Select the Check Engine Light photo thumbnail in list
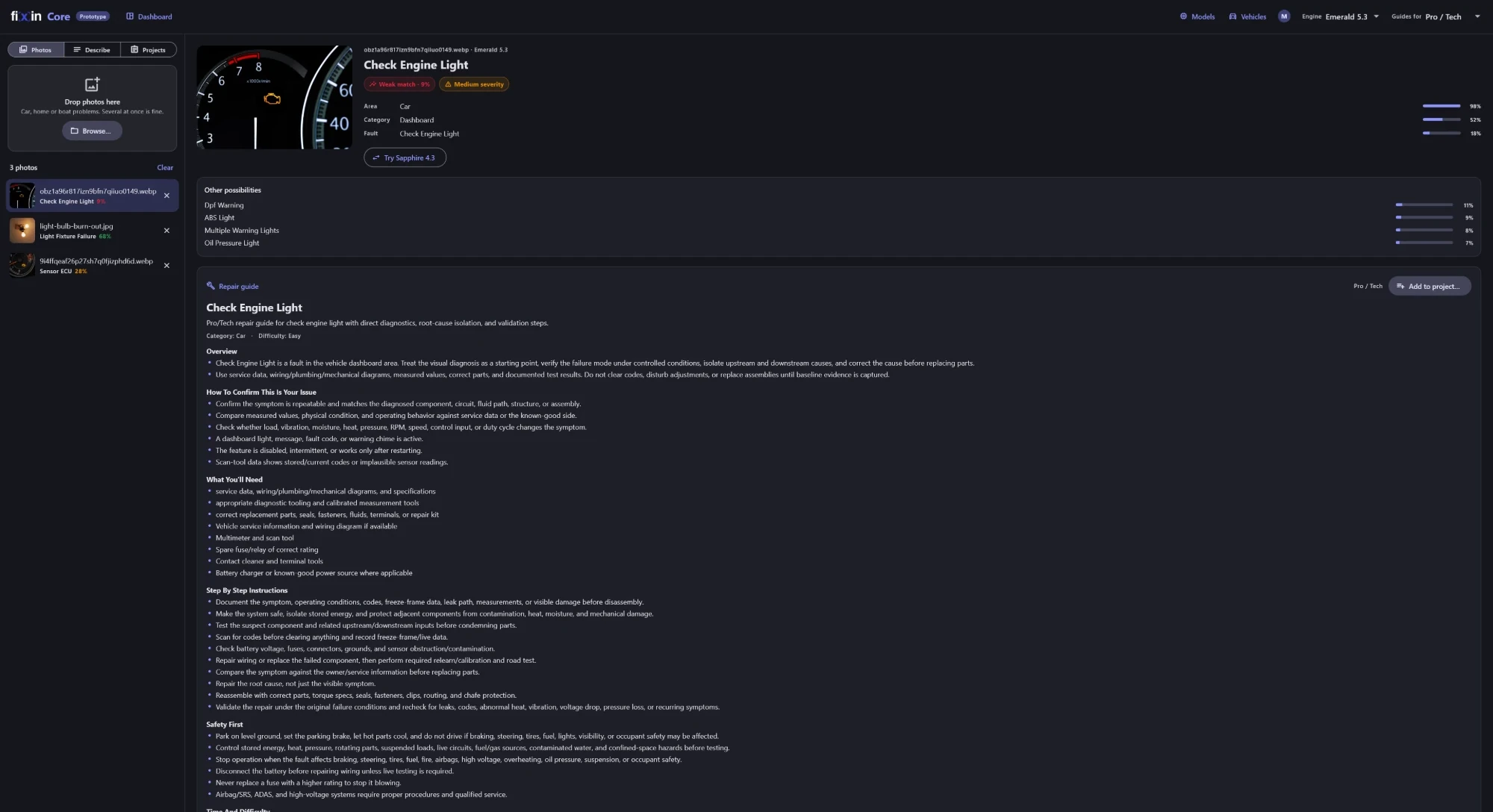The height and width of the screenshot is (812, 1493). [22, 196]
